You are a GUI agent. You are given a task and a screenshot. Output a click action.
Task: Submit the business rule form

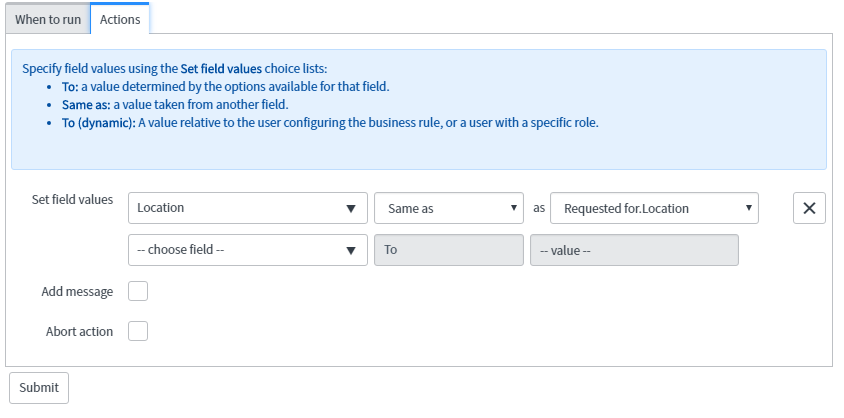(39, 387)
